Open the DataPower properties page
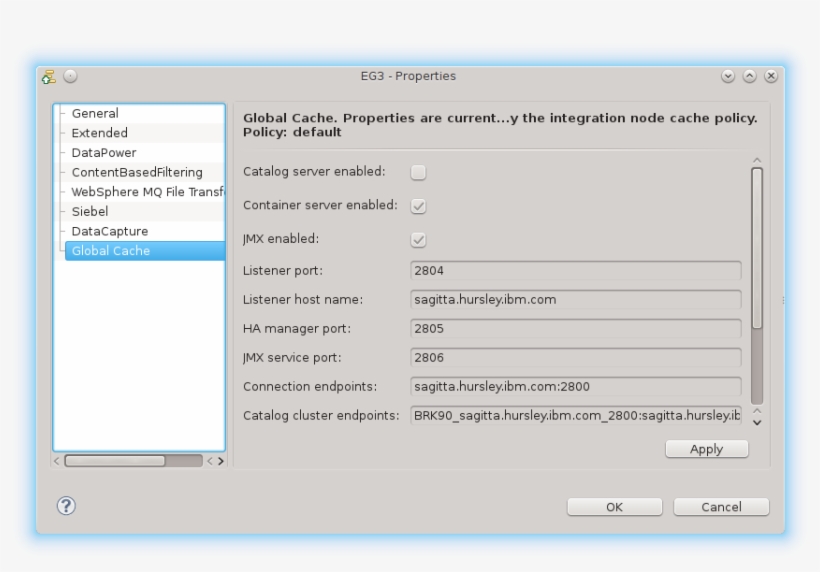Viewport: 820px width, 572px height. [x=103, y=153]
